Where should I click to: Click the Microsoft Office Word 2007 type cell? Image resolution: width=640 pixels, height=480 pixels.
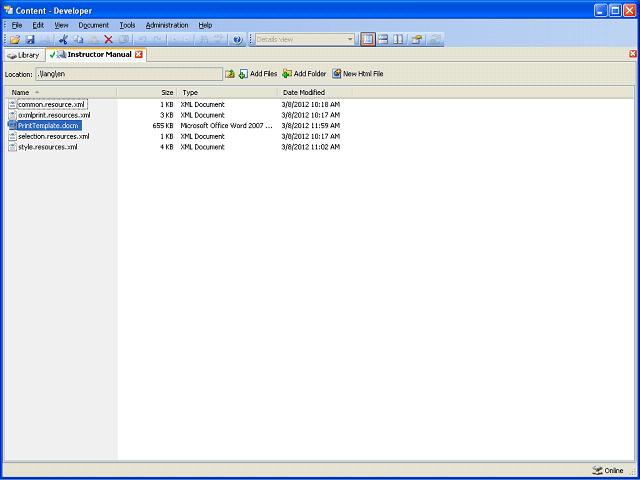pos(227,126)
